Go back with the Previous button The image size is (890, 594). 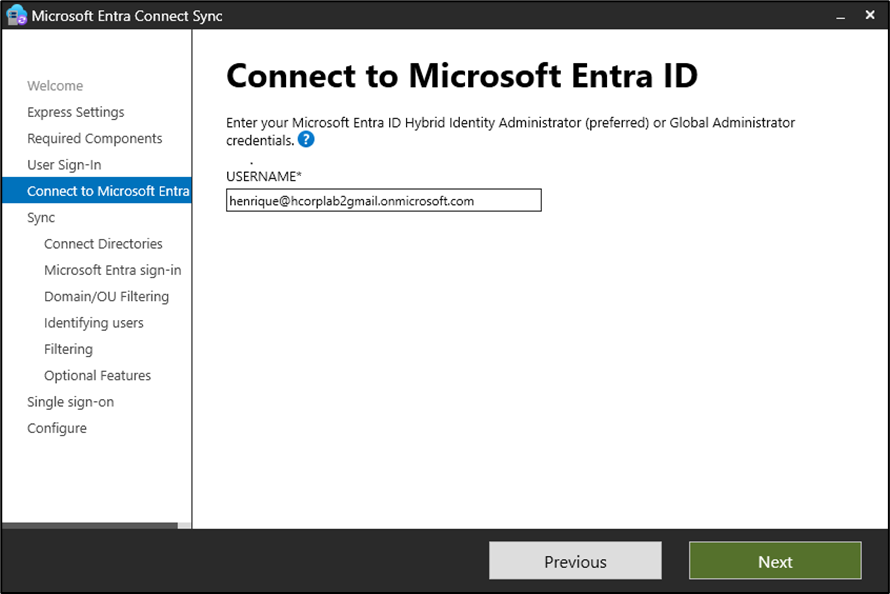pyautogui.click(x=575, y=561)
